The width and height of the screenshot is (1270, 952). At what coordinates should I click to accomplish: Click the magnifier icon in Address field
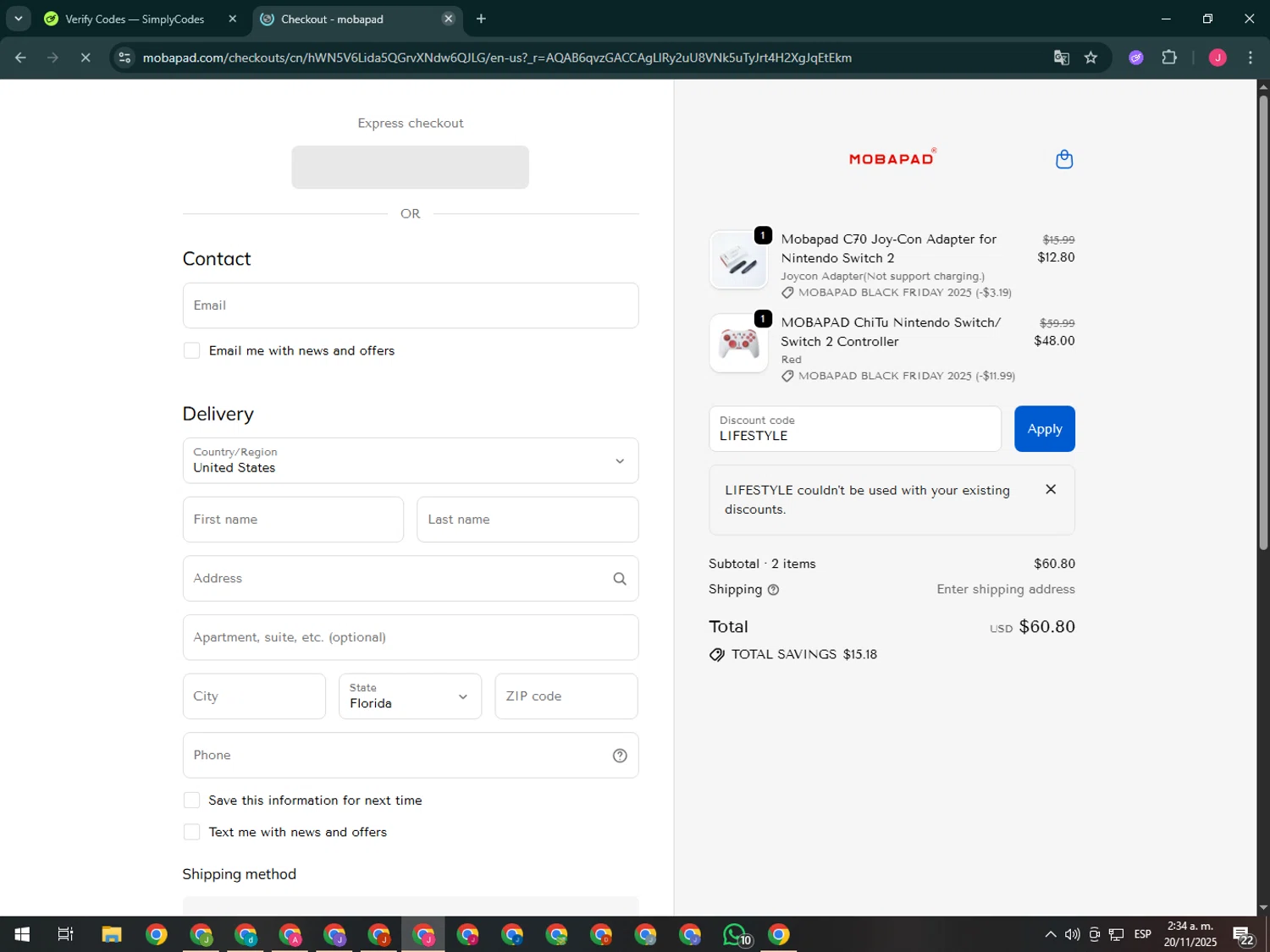click(x=620, y=579)
